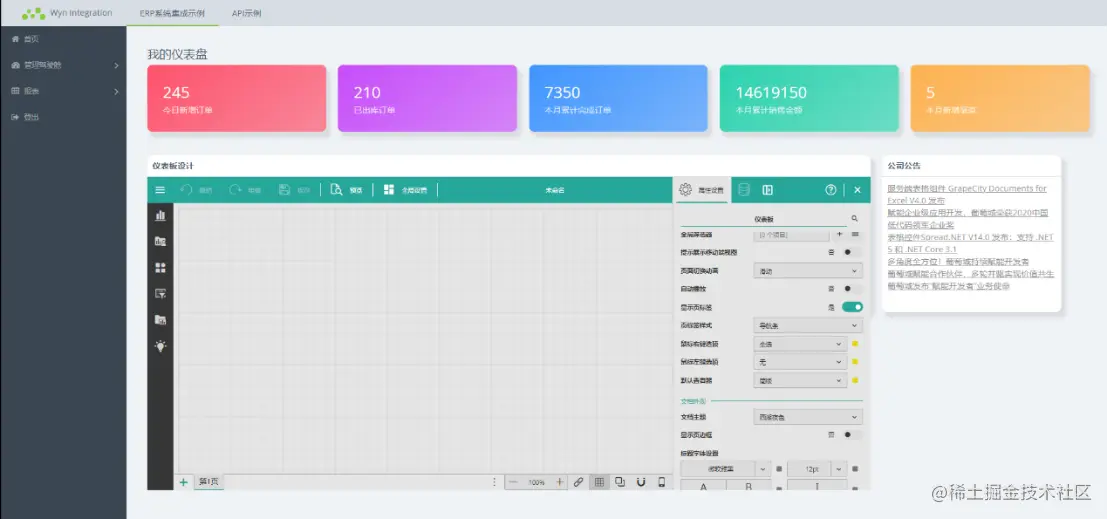Select the property settings gear tab
This screenshot has width=1108, height=519.
702,189
